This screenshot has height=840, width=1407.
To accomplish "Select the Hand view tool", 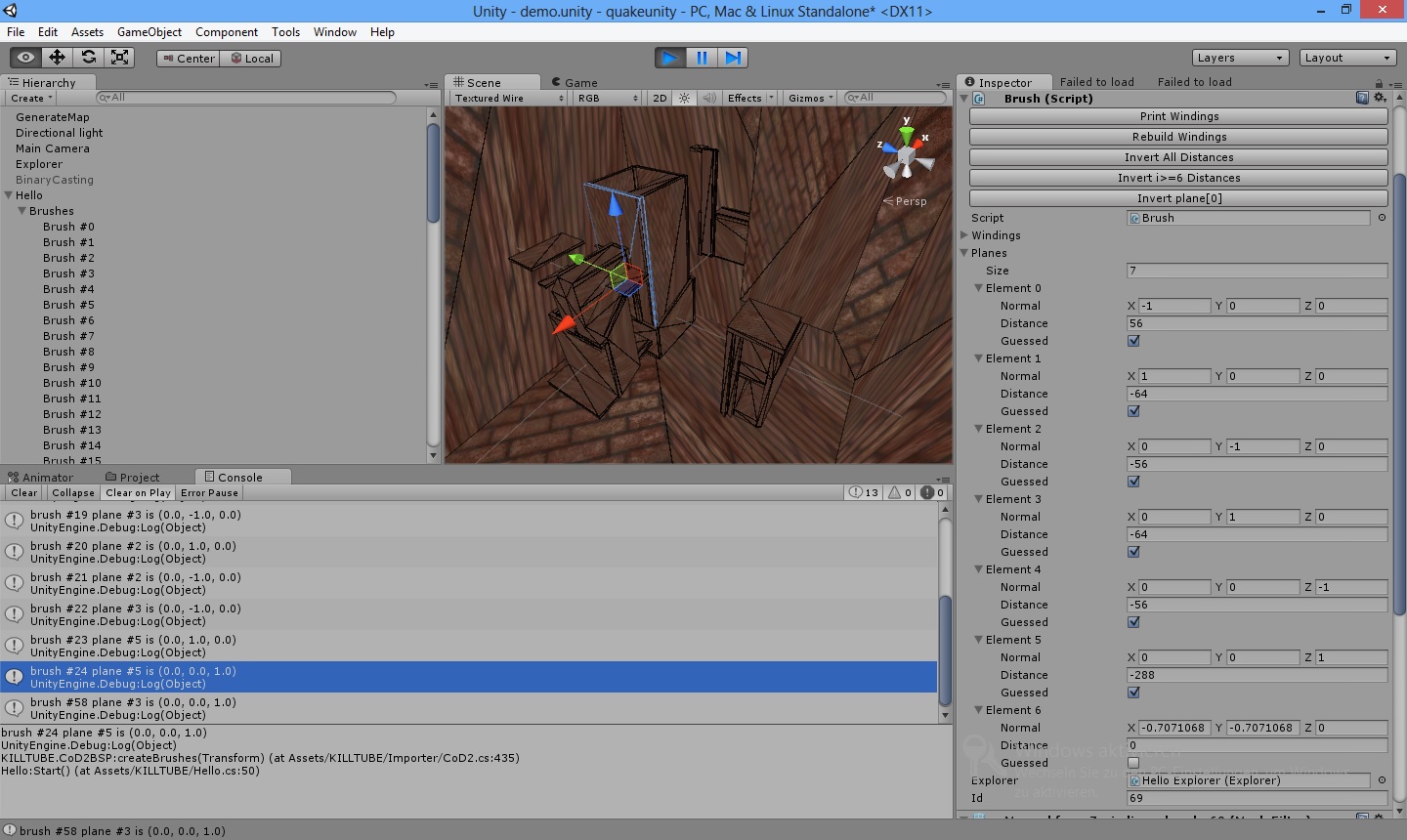I will [x=26, y=58].
